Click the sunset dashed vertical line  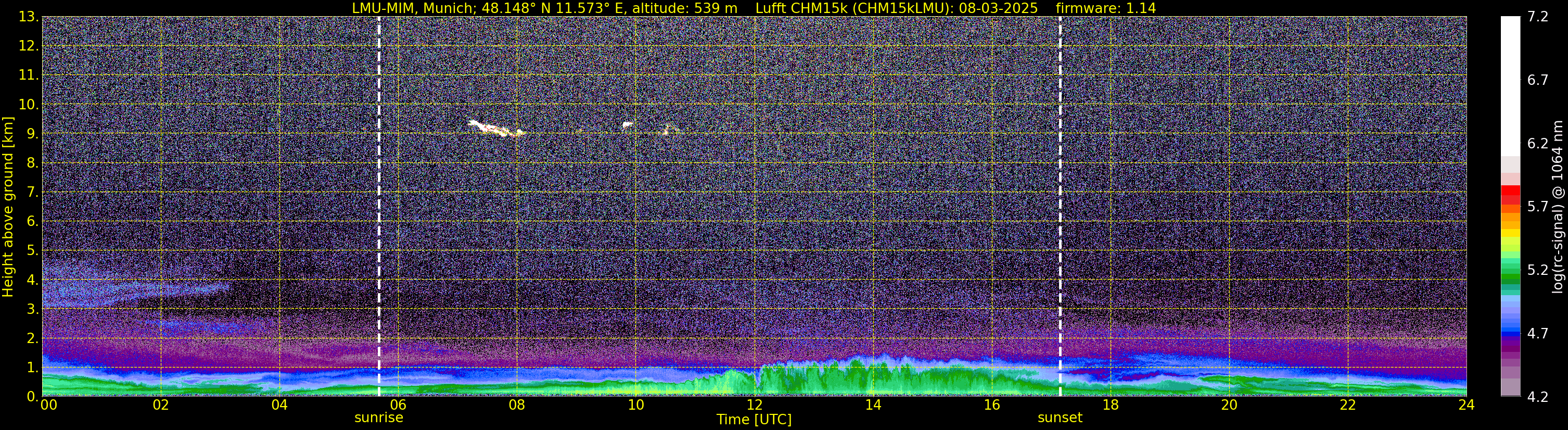click(1060, 207)
